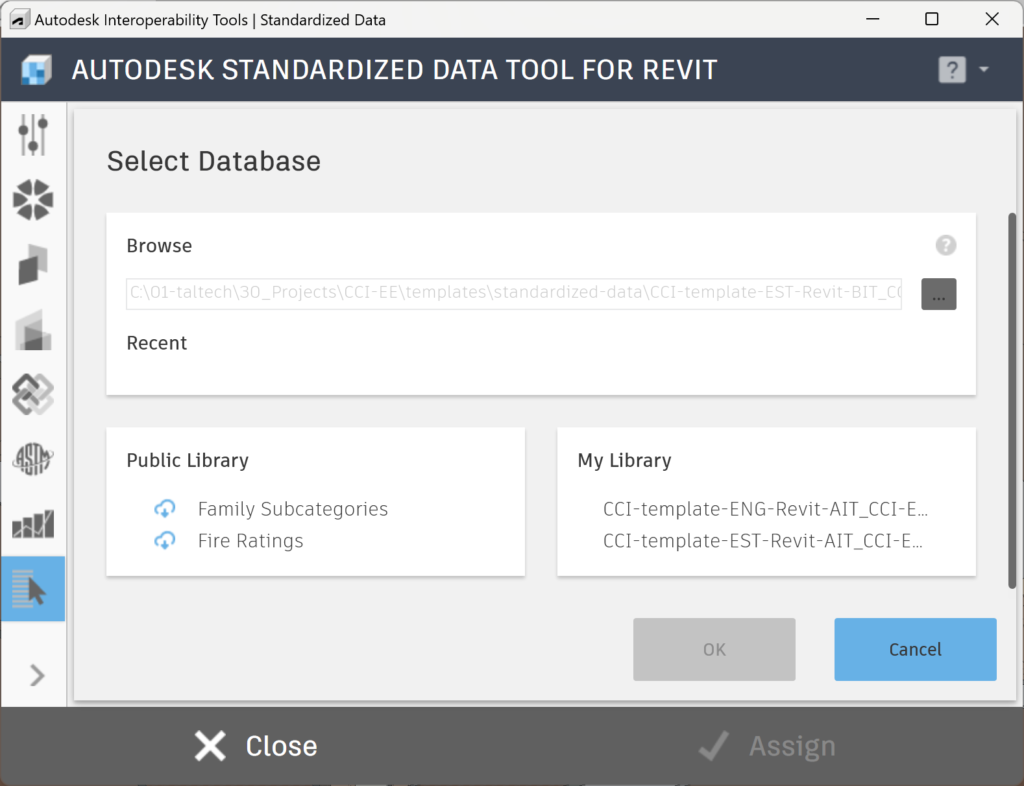This screenshot has width=1024, height=786.
Task: Choose CCI-template-ENG-Revit-AIT entry in My Library
Action: point(765,509)
